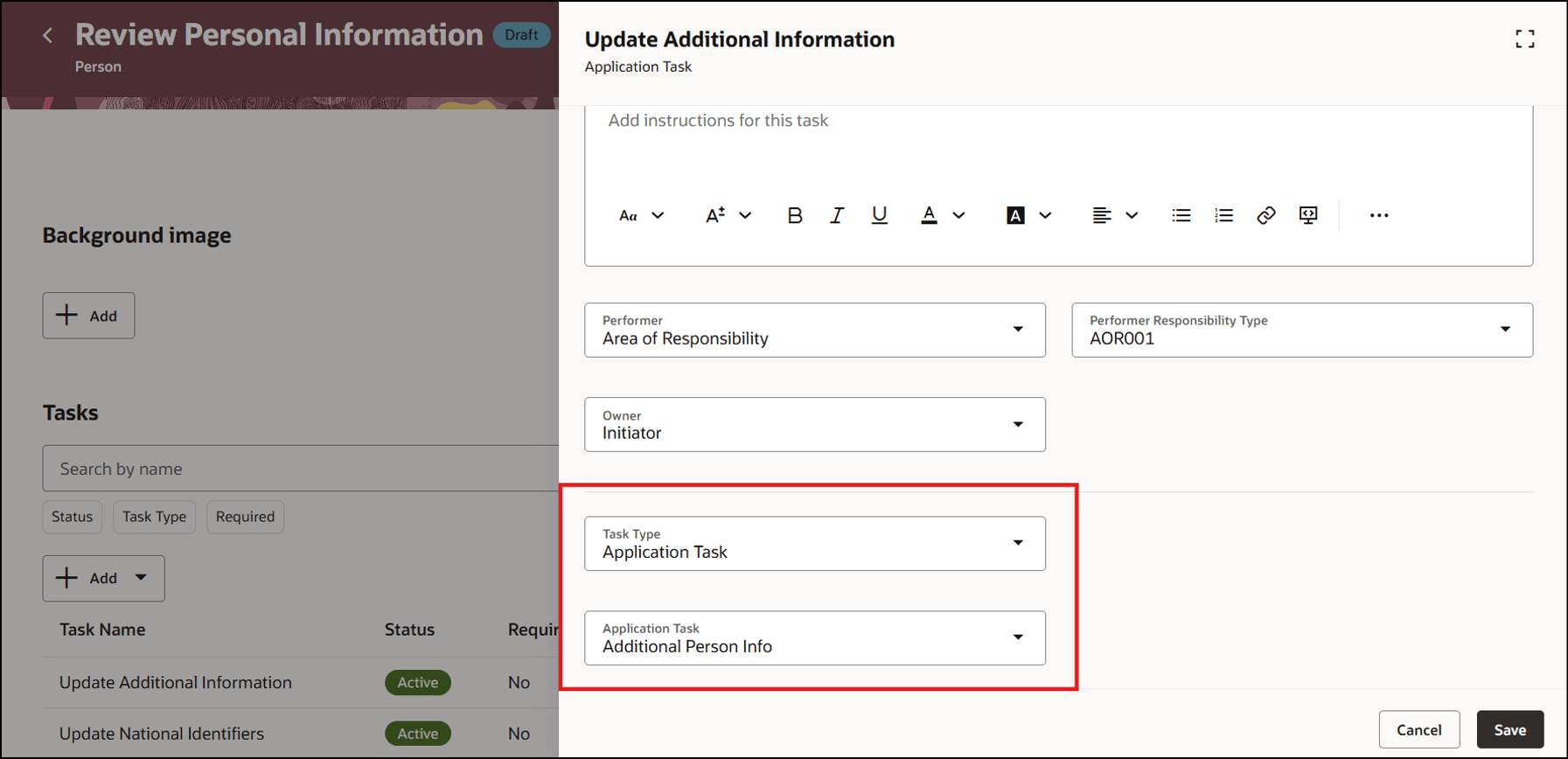Click the Draft status badge
Viewport: 1568px width, 759px height.
point(522,35)
